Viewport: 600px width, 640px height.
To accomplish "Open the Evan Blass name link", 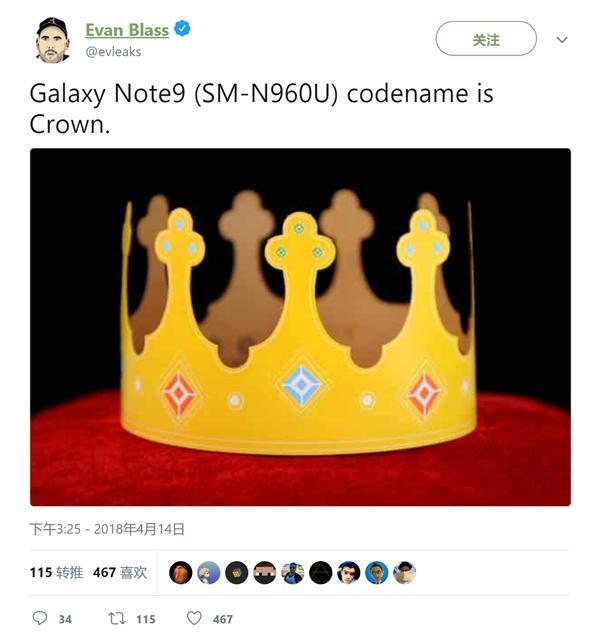I will click(x=127, y=30).
